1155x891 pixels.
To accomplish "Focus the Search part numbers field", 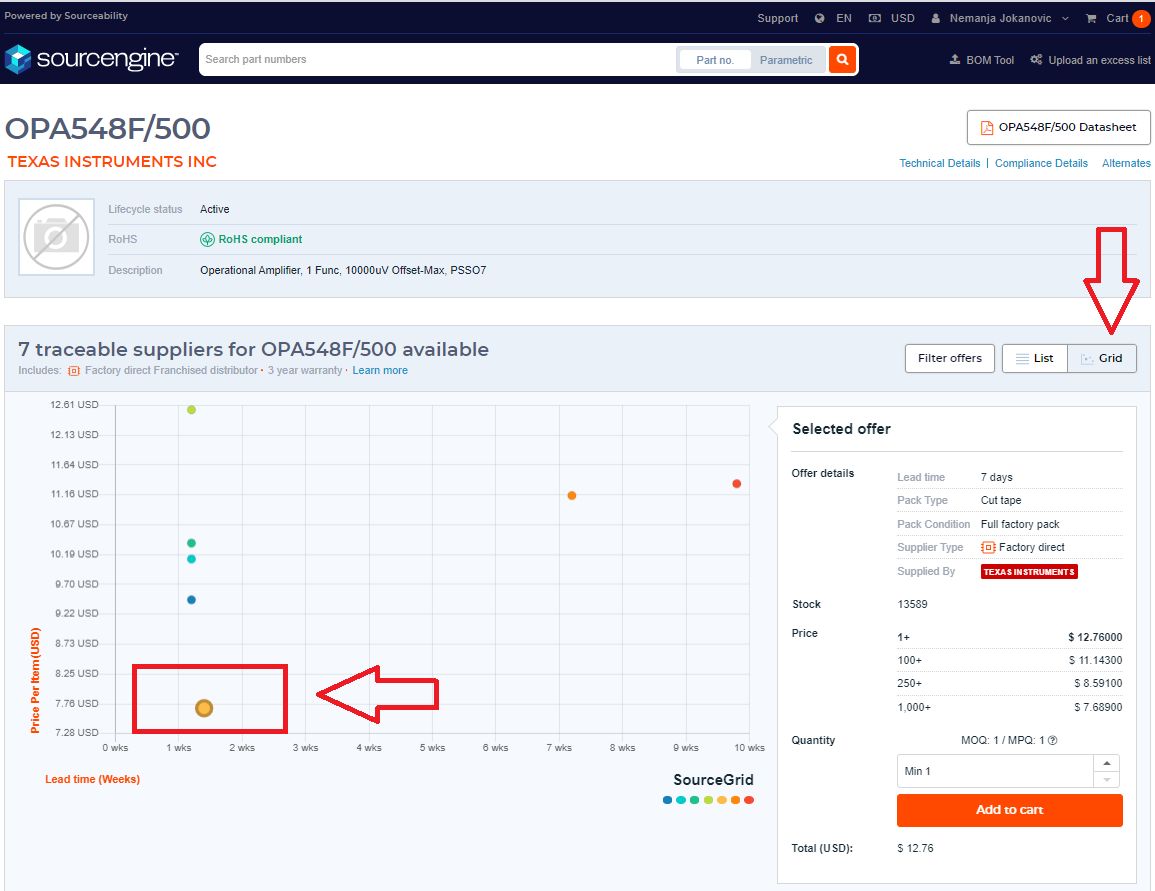I will pos(438,60).
